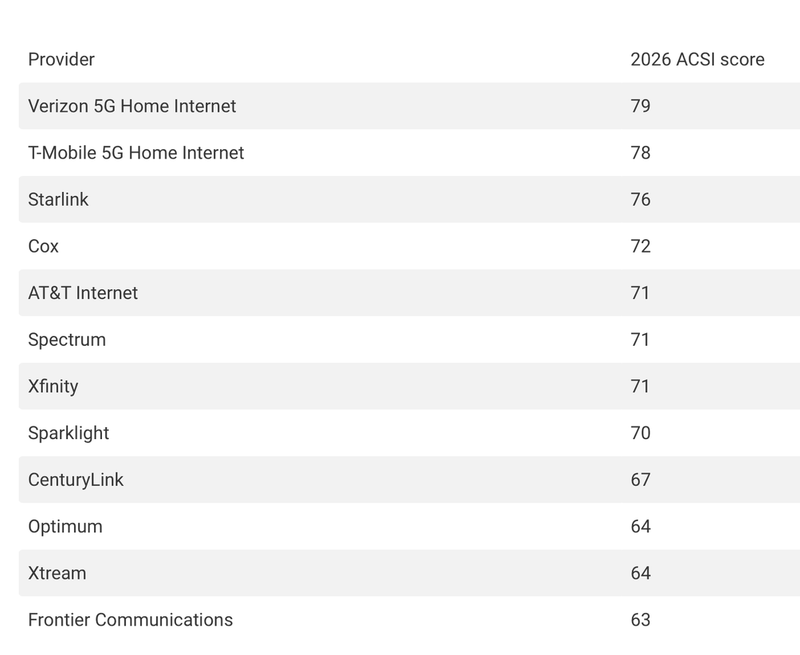Select the Xtream row
800x655 pixels.
(409, 573)
